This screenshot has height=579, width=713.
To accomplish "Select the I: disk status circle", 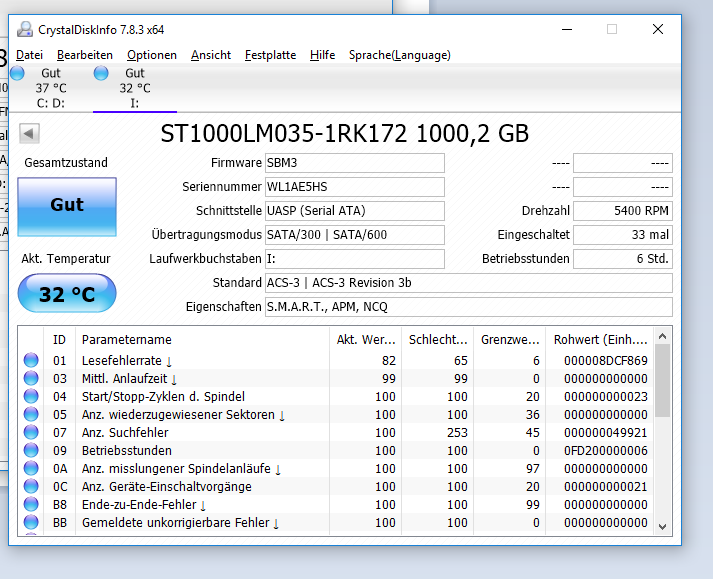I will pyautogui.click(x=101, y=73).
